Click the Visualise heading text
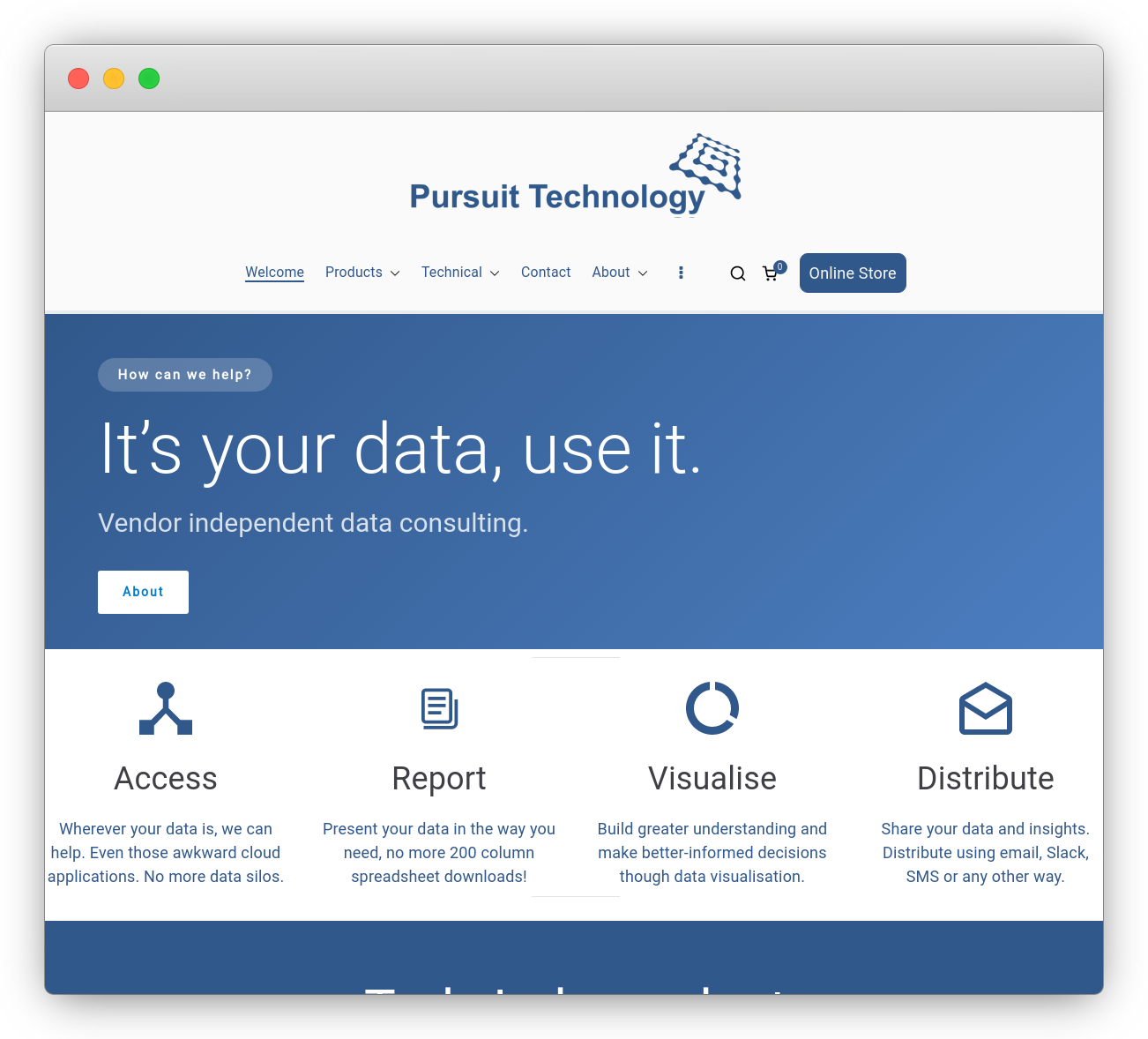Screen dimensions: 1148x1039 click(712, 779)
